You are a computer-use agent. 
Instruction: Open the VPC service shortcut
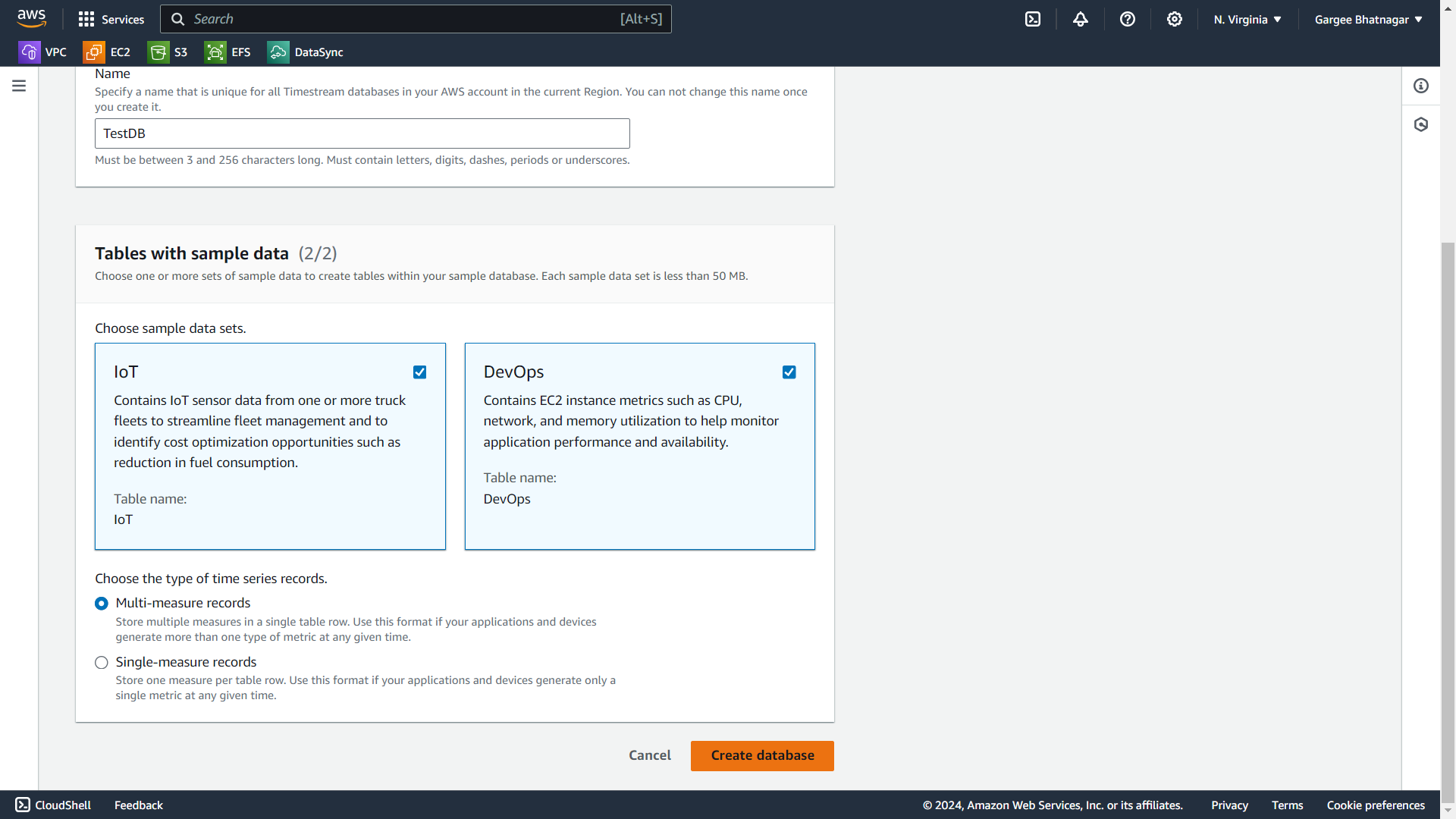point(42,52)
